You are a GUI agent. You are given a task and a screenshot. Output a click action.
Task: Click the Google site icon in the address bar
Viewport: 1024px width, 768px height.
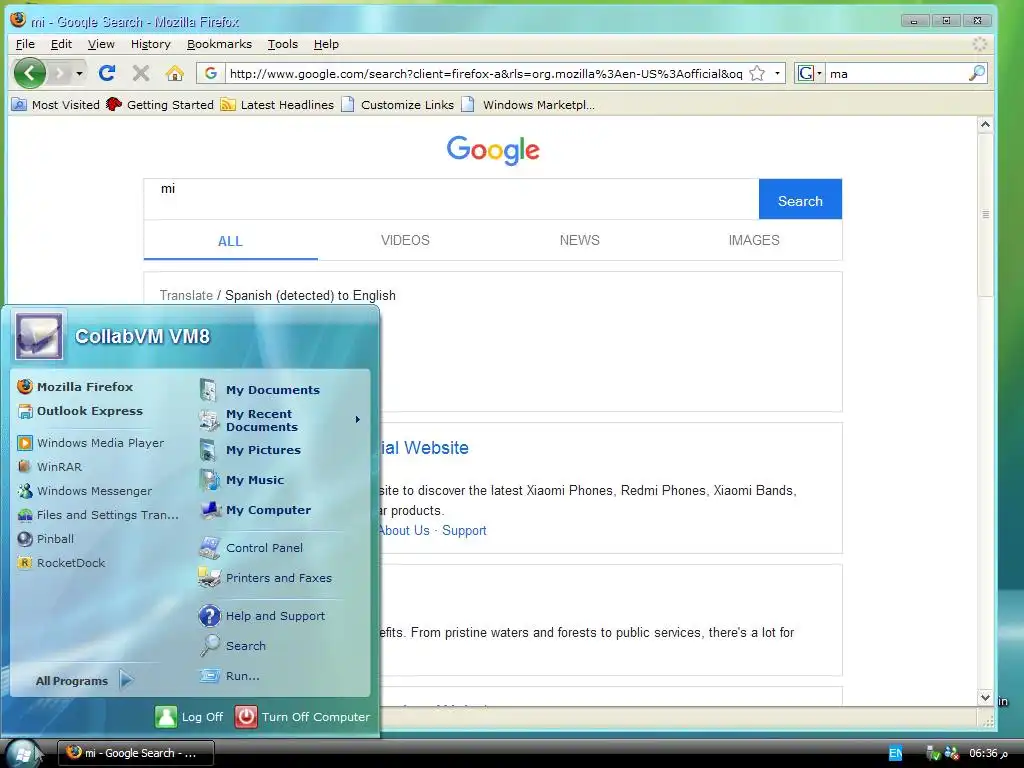point(210,73)
